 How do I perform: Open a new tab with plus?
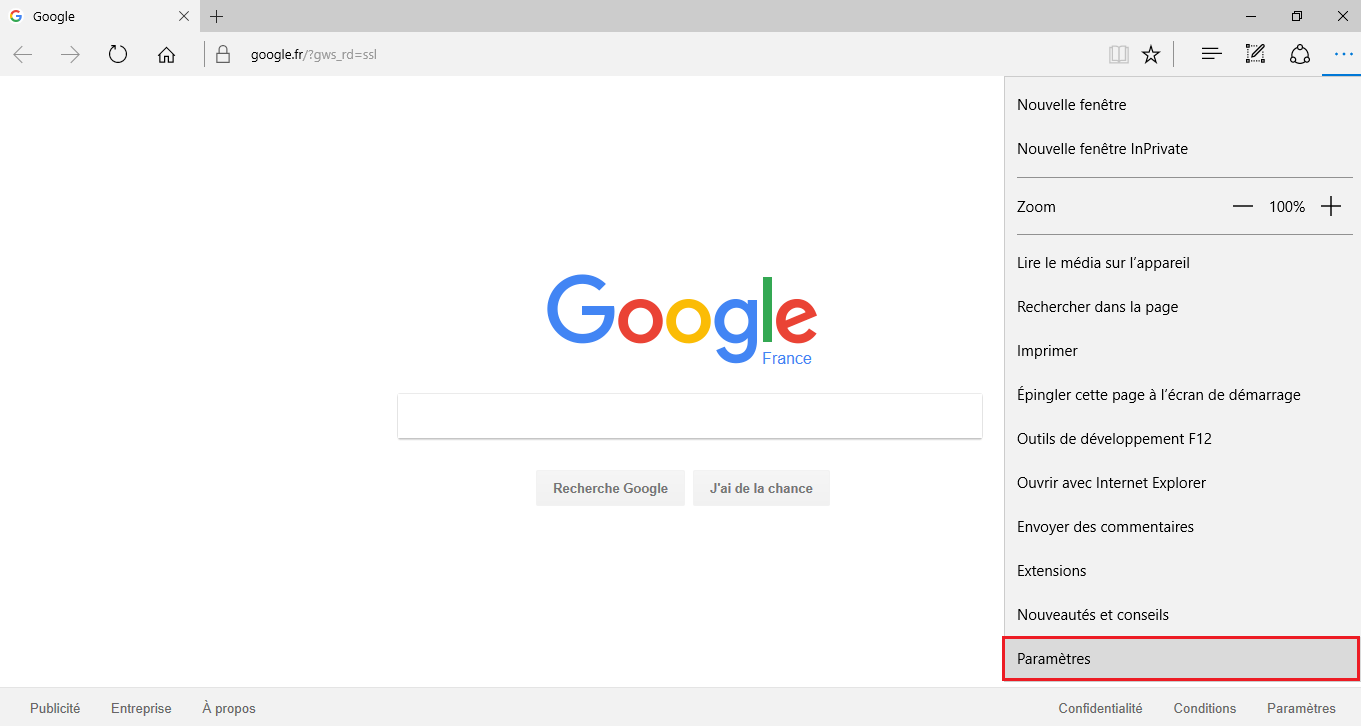217,16
